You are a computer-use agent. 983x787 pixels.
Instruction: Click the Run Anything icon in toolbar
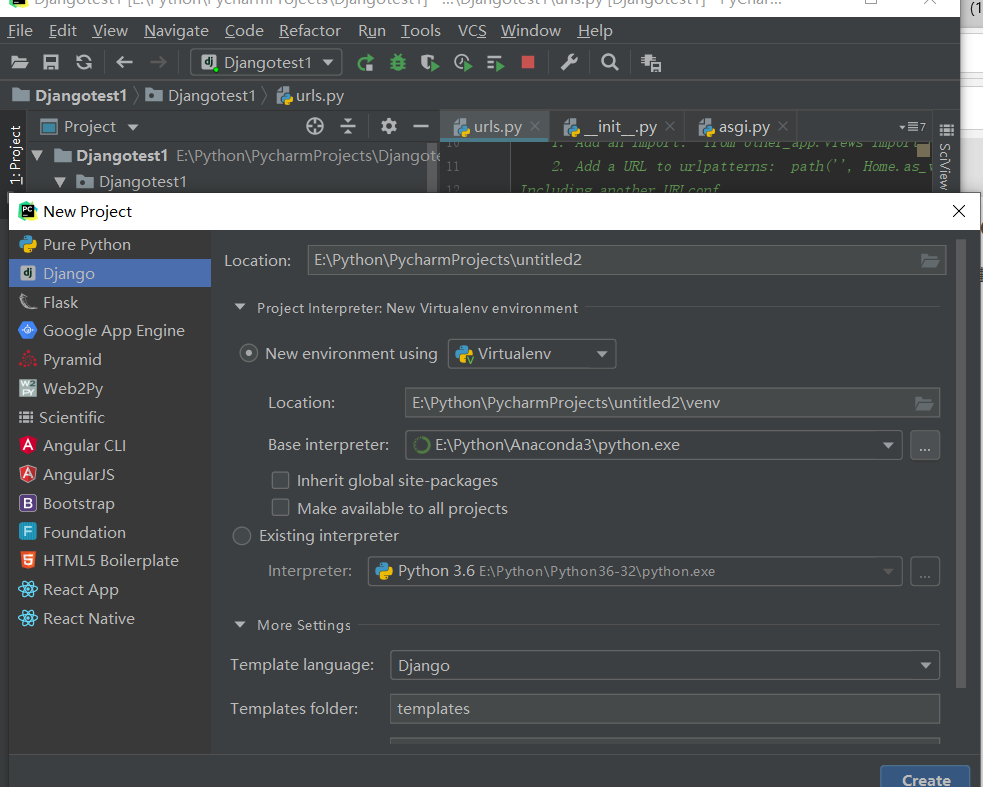coord(651,63)
